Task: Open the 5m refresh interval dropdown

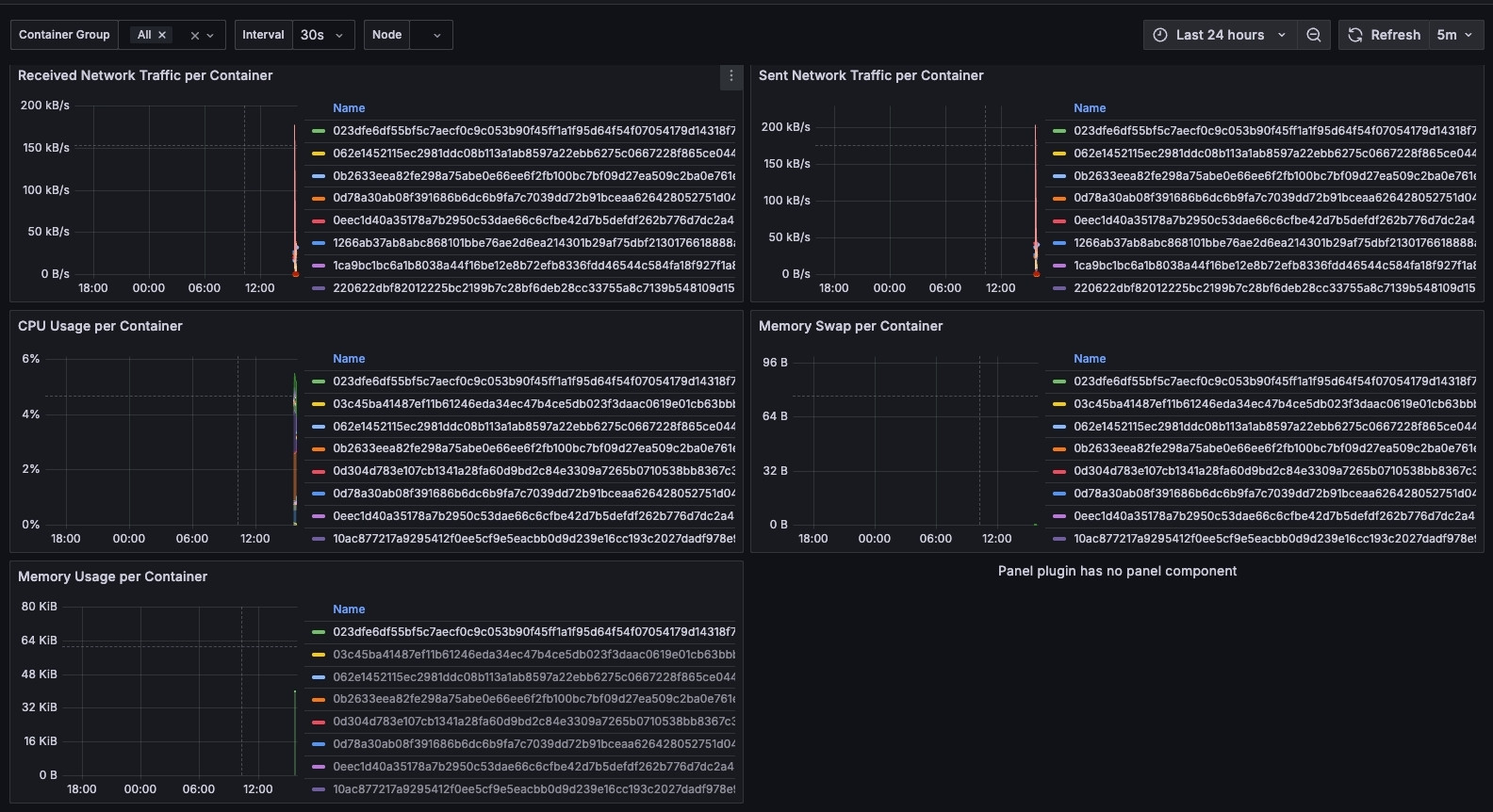Action: 1456,35
